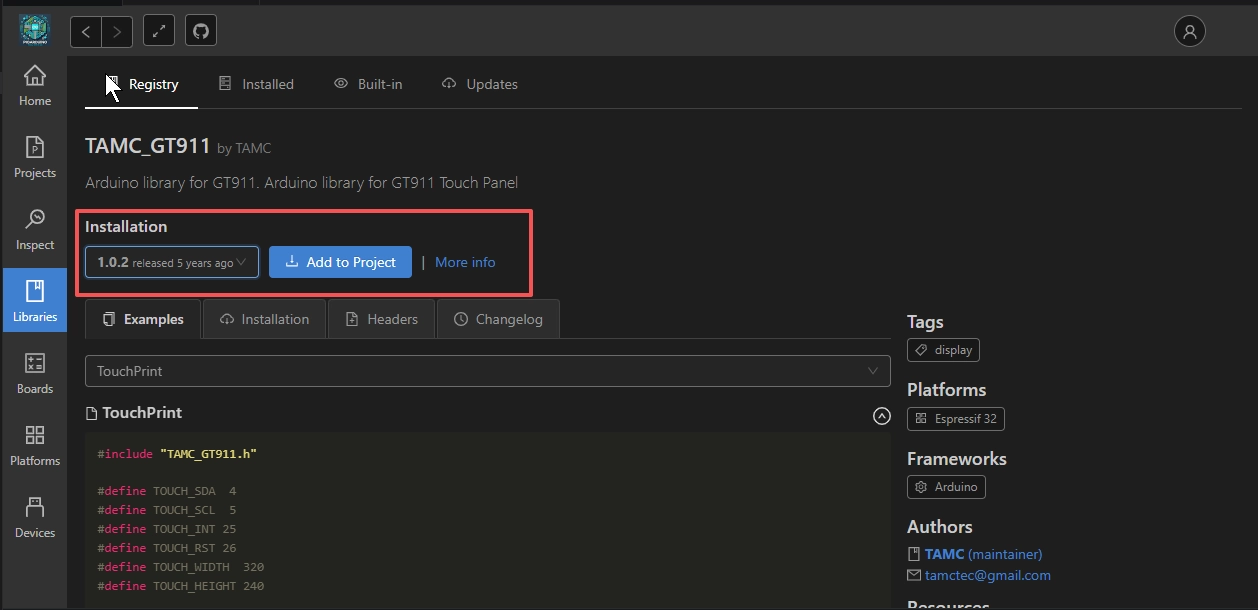Click the '#define TOUCH_HEIGHT 240' code line
Viewport: 1258px width, 610px height.
[180, 586]
